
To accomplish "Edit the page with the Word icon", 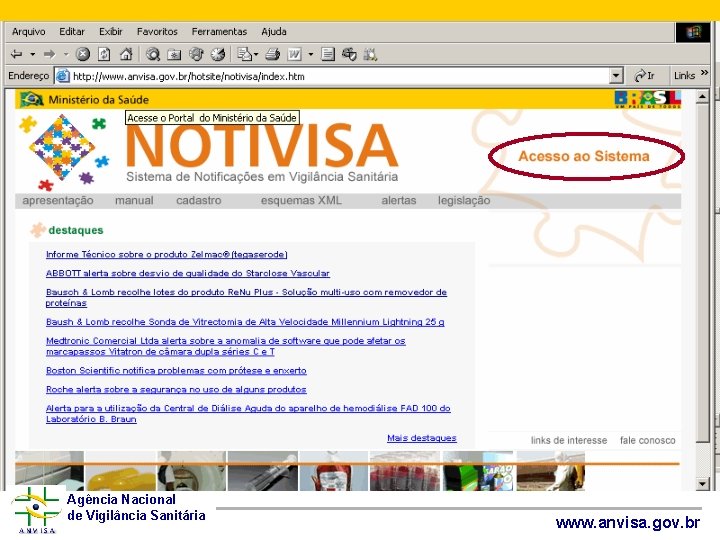I will (294, 55).
